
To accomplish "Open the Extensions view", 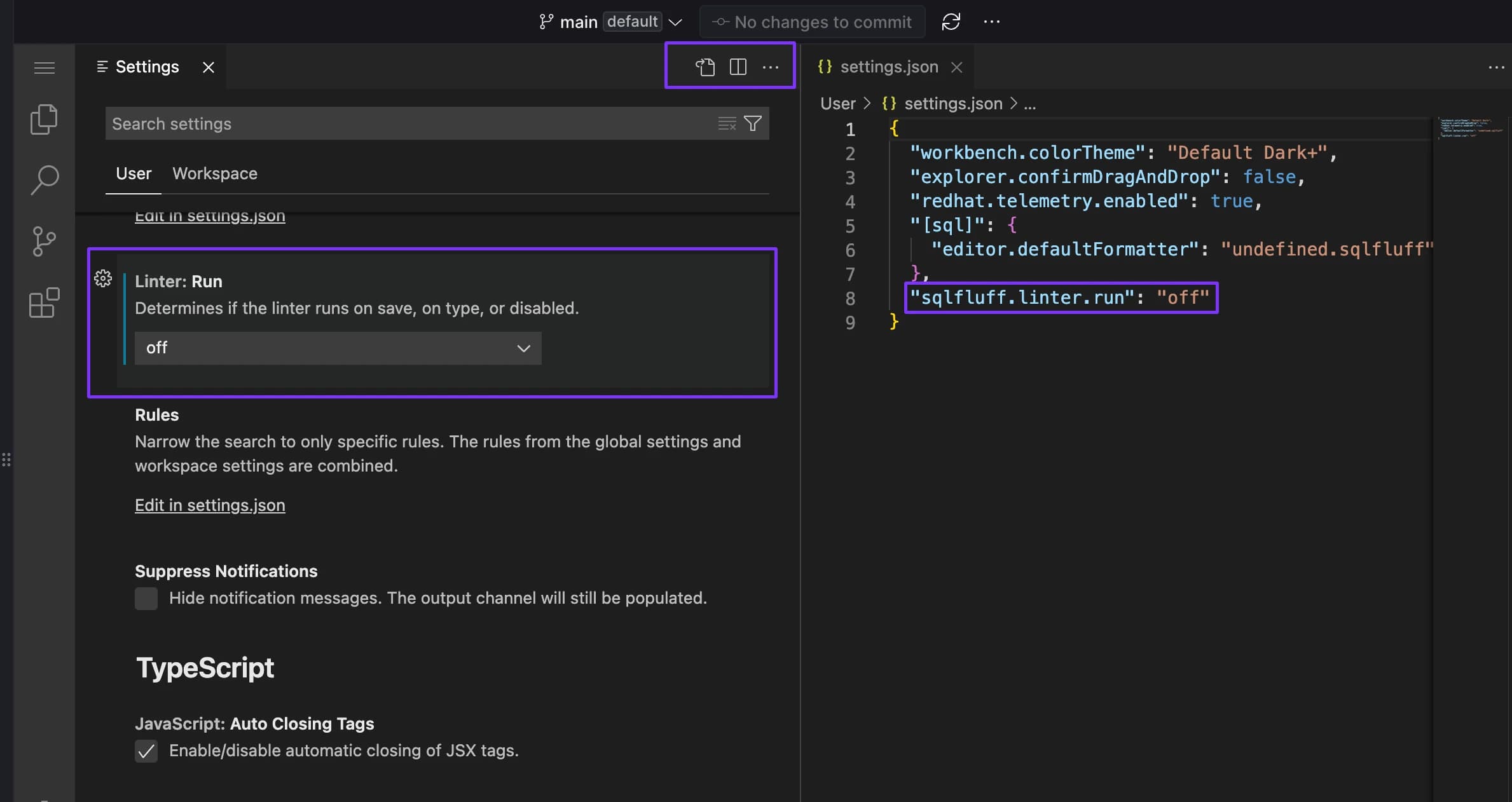I will [44, 302].
